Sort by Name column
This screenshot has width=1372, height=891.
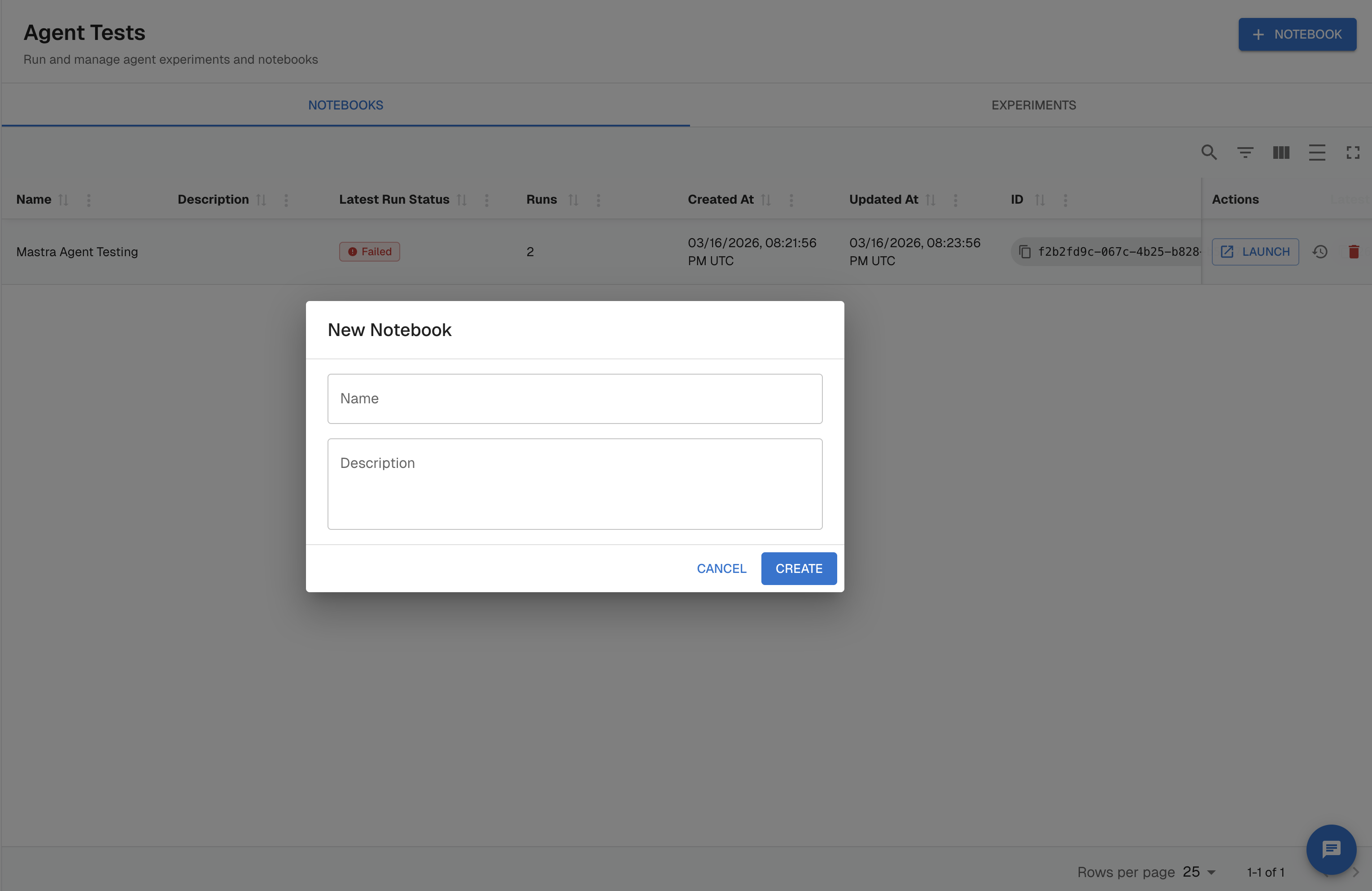(x=63, y=200)
